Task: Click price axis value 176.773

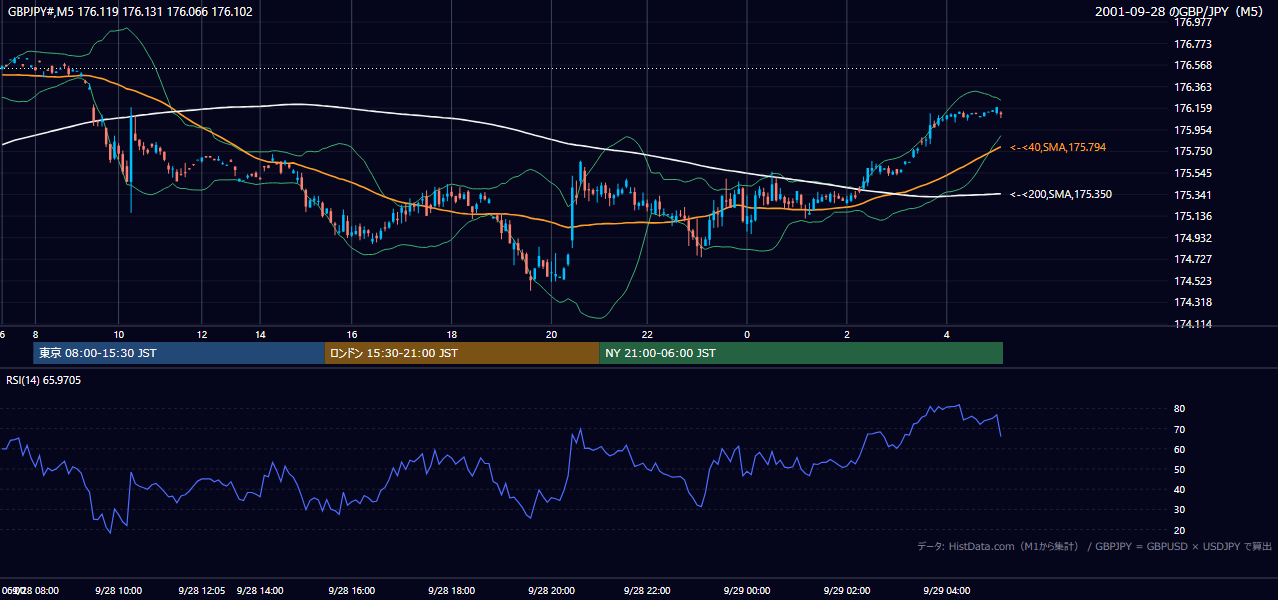Action: point(1194,44)
